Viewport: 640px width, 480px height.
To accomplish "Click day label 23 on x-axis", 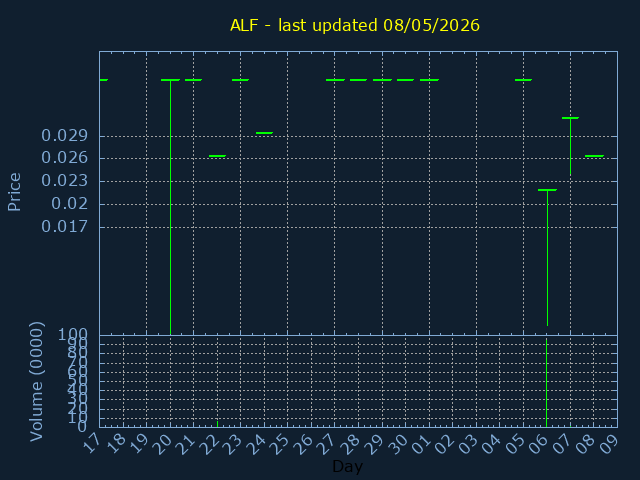I will click(x=233, y=444).
